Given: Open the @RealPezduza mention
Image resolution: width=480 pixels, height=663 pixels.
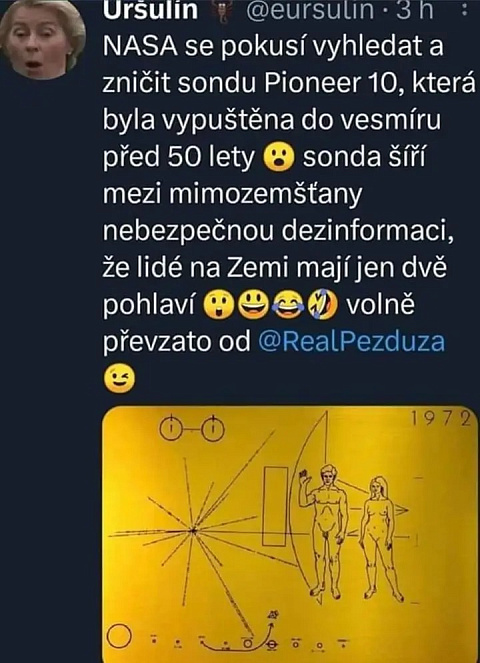Looking at the screenshot, I should click(x=351, y=341).
